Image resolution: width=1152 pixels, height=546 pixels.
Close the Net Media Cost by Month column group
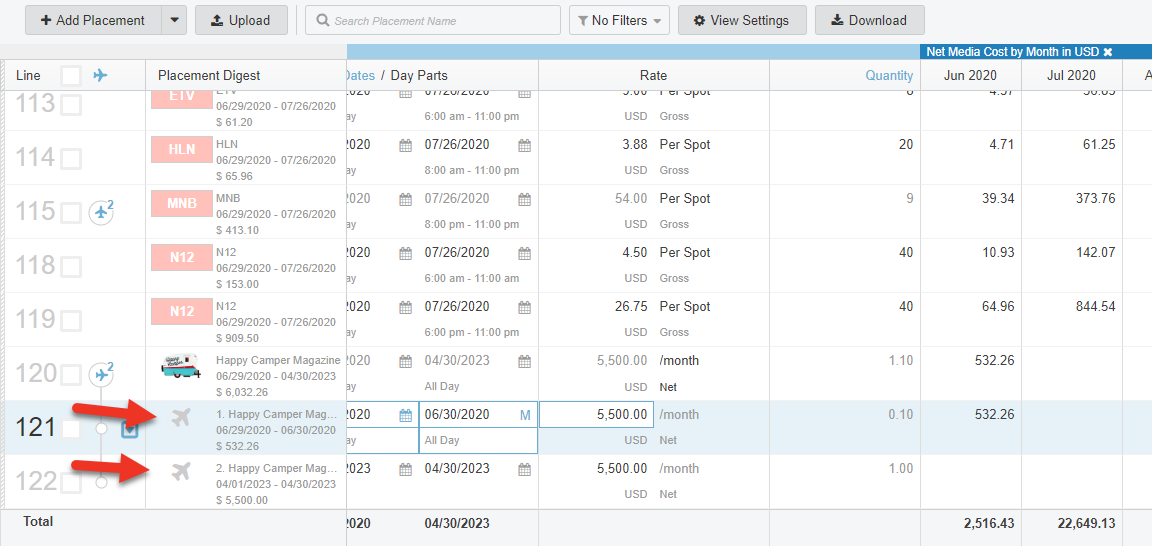1108,52
